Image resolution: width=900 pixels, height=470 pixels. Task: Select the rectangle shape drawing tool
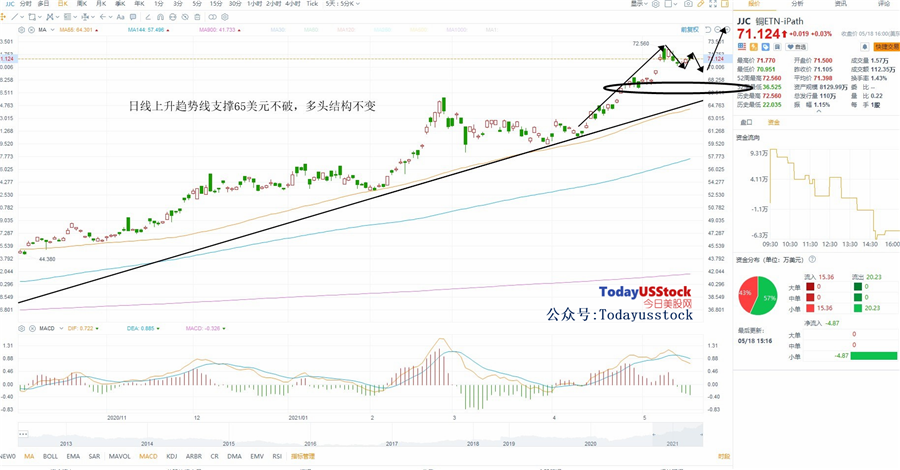coord(32,17)
